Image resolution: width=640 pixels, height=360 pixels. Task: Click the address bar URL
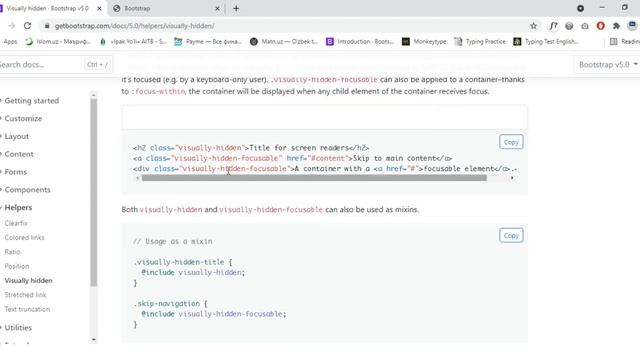pos(135,26)
